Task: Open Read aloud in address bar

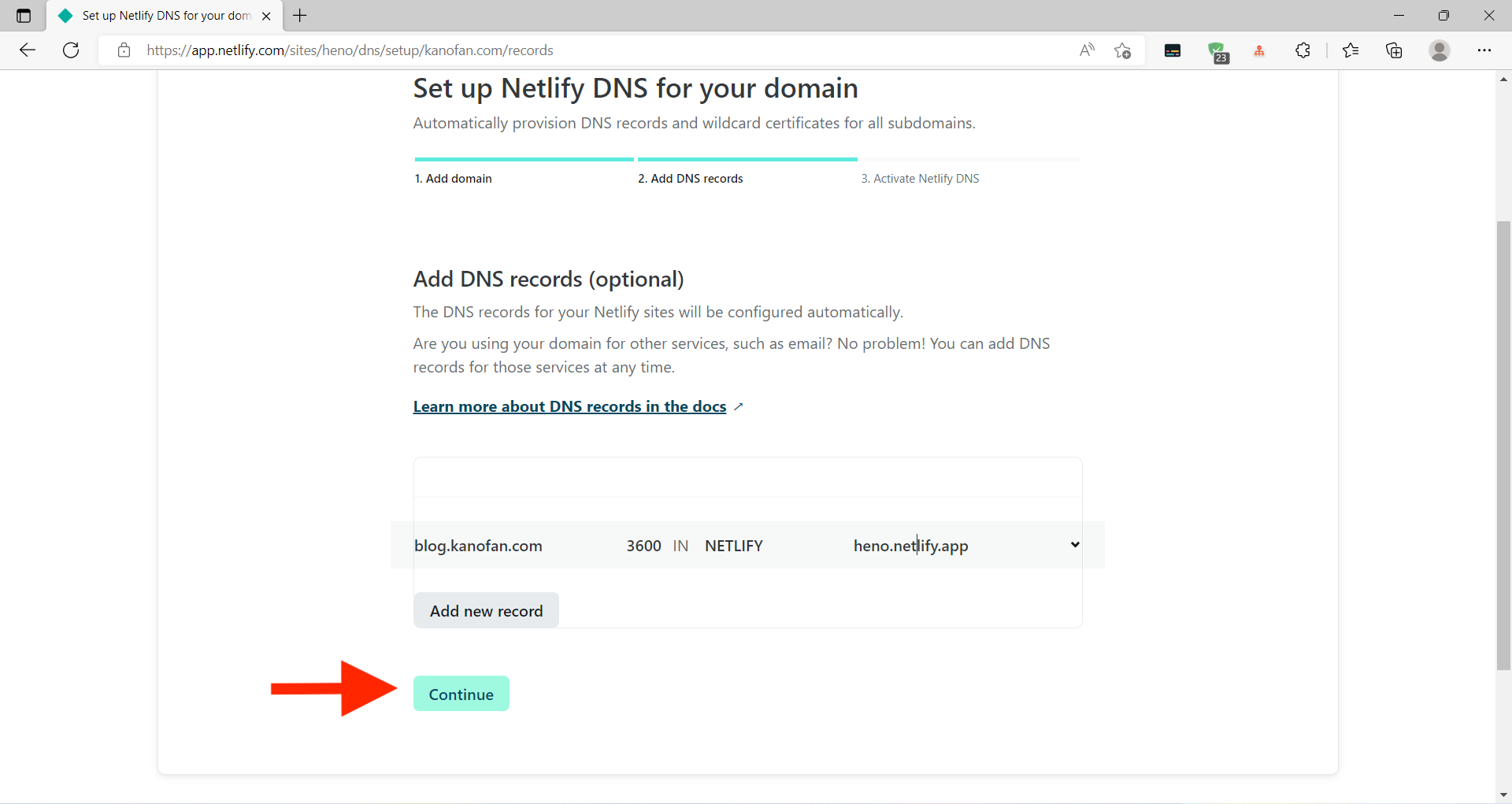Action: [x=1087, y=50]
